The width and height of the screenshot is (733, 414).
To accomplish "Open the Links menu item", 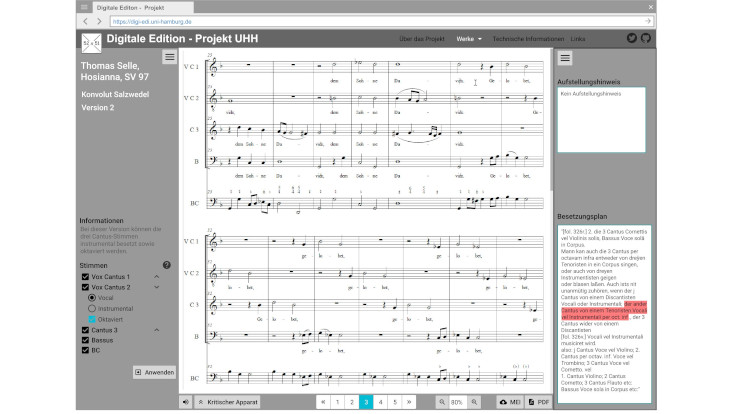I will (x=577, y=39).
